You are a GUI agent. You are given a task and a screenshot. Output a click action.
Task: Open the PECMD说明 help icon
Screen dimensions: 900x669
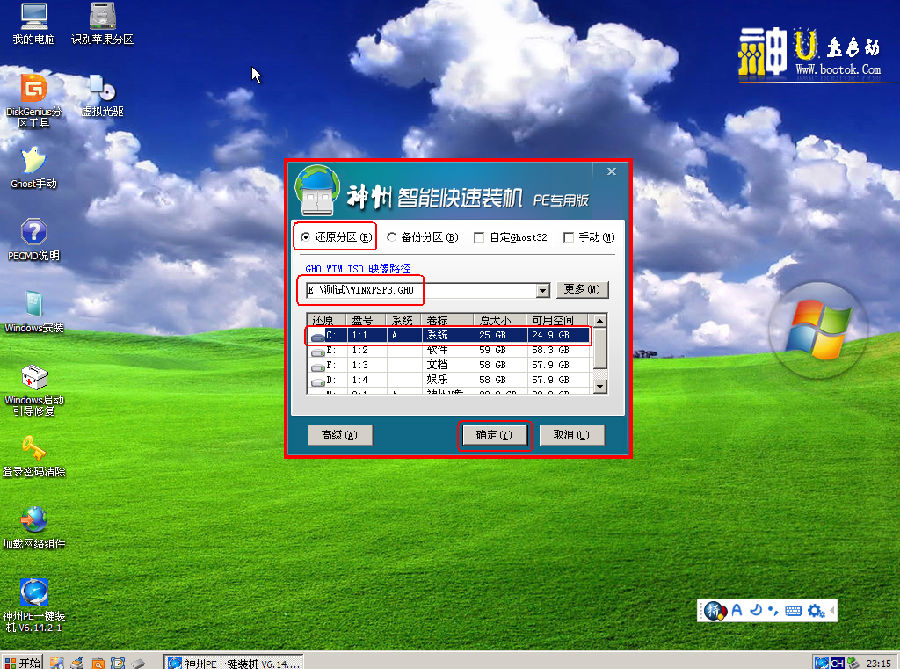(33, 233)
